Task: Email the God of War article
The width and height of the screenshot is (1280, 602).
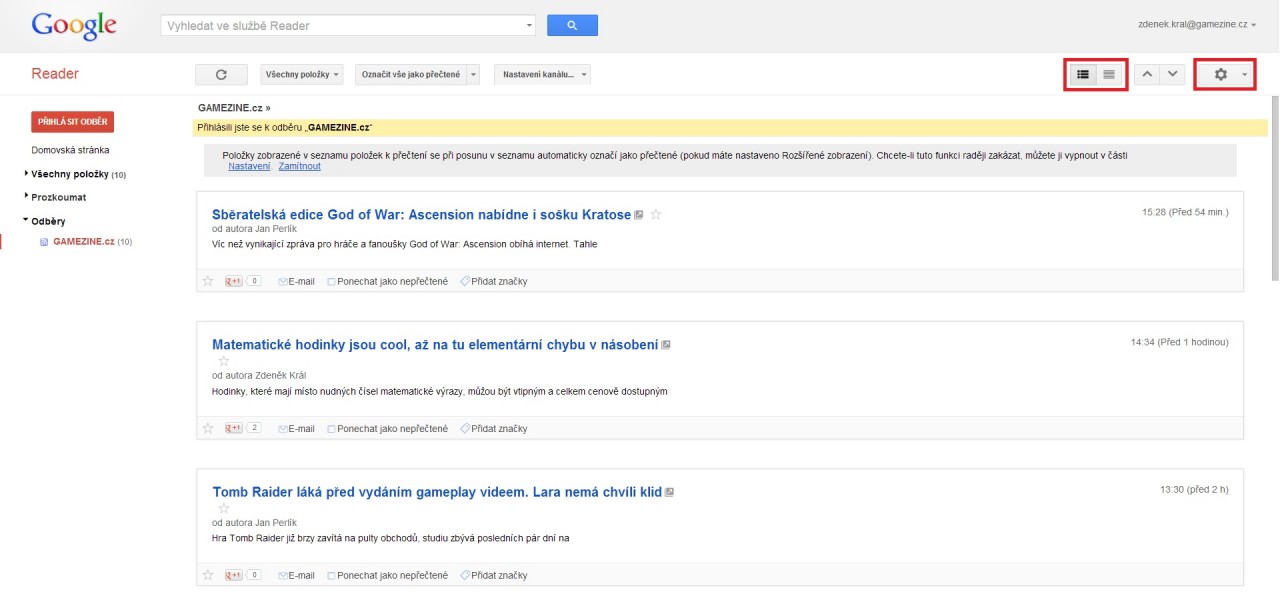Action: [296, 281]
